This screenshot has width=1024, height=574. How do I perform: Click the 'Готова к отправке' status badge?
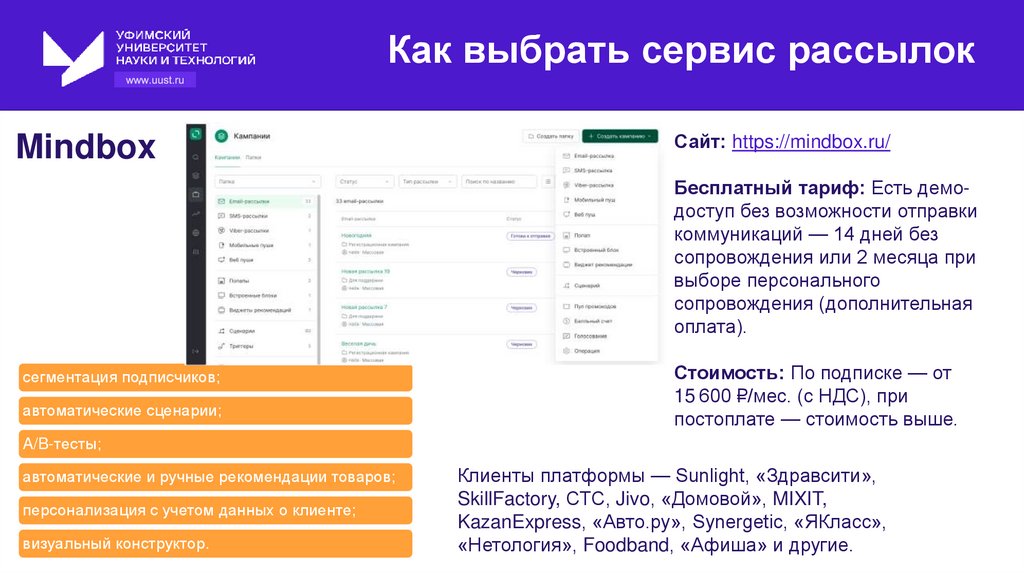pyautogui.click(x=530, y=236)
